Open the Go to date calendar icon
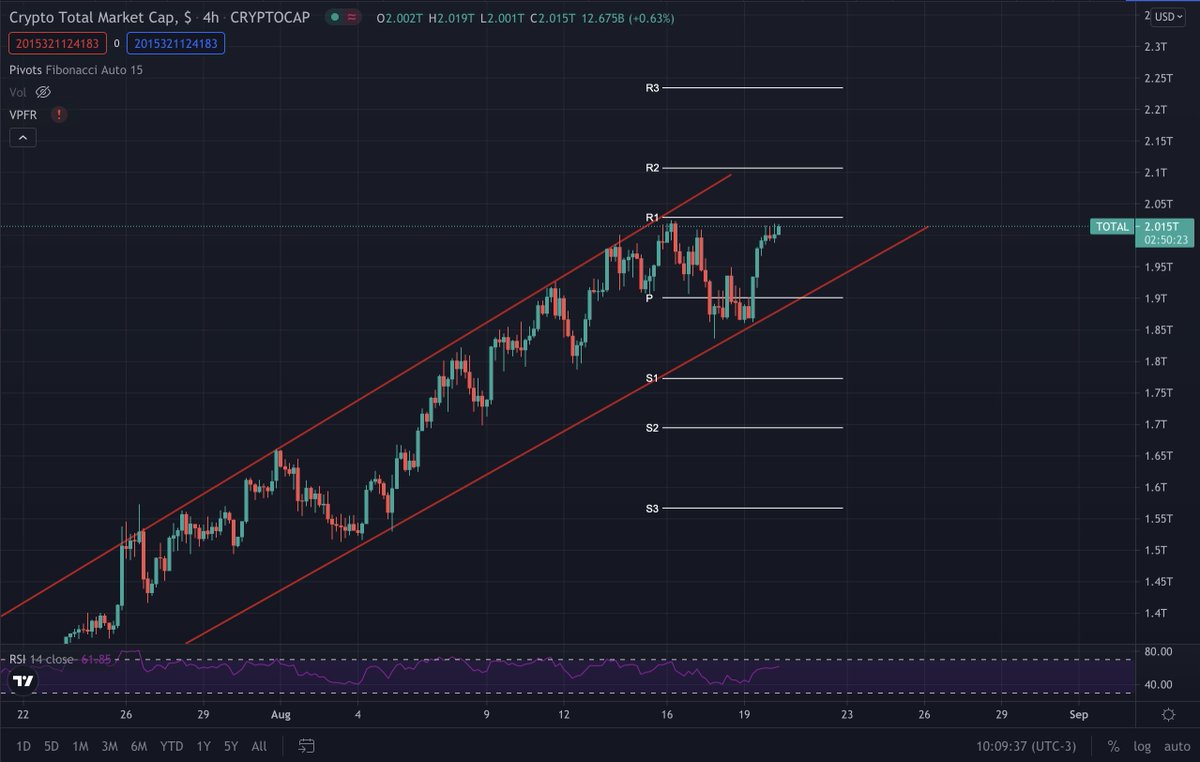 coord(307,746)
